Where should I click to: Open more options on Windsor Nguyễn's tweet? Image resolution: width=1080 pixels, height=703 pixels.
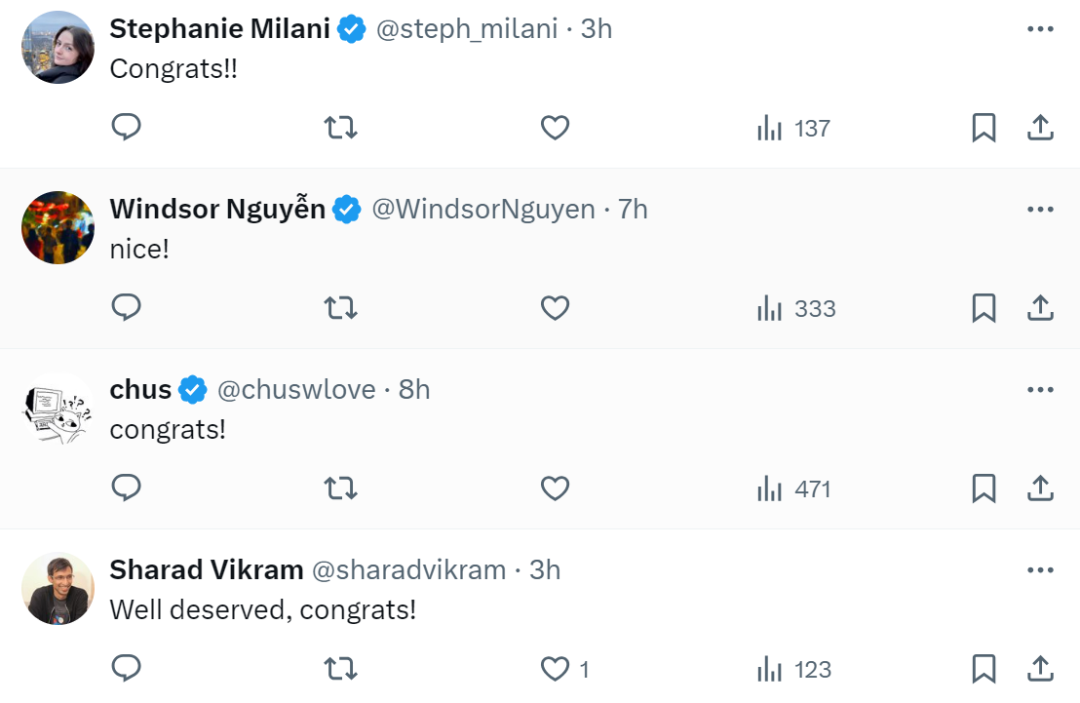[x=1040, y=209]
